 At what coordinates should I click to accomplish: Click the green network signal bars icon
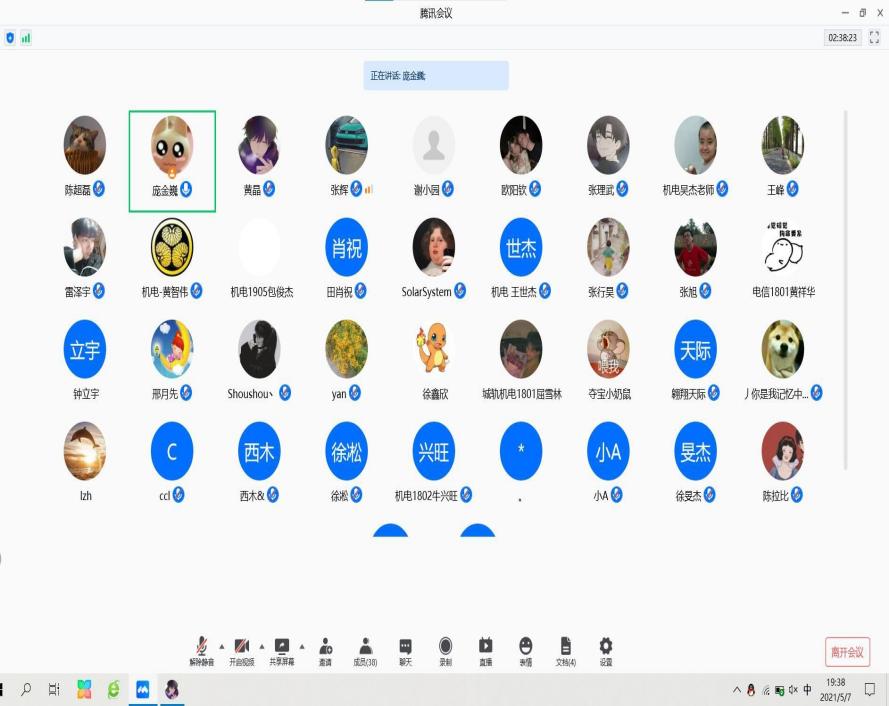[x=26, y=38]
